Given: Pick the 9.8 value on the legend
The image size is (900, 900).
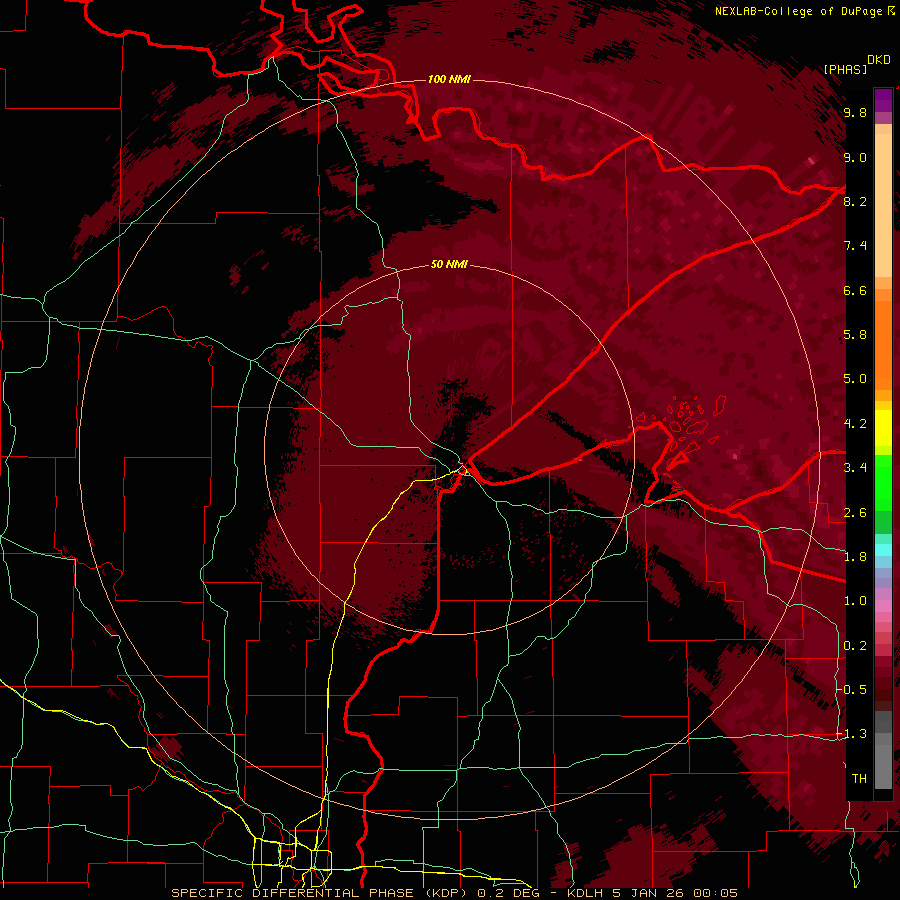Looking at the screenshot, I should pos(855,113).
